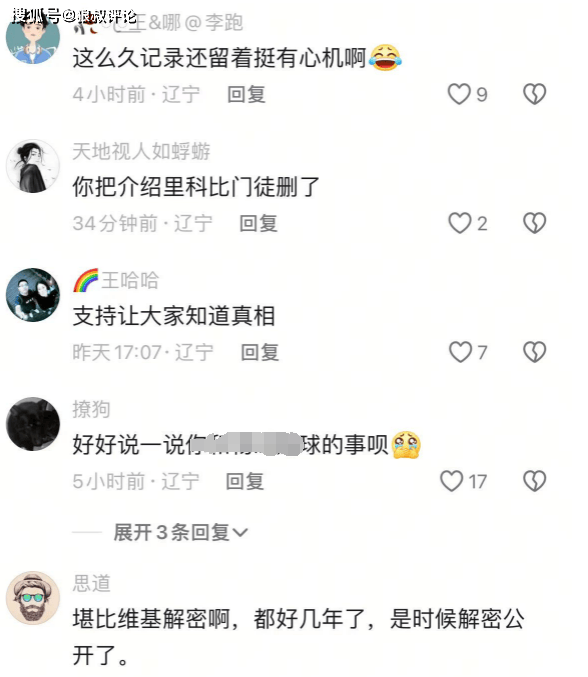The height and width of the screenshot is (677, 588).
Task: Like 天地视人如蜉蝣's comment with 2 likes
Action: (x=459, y=223)
